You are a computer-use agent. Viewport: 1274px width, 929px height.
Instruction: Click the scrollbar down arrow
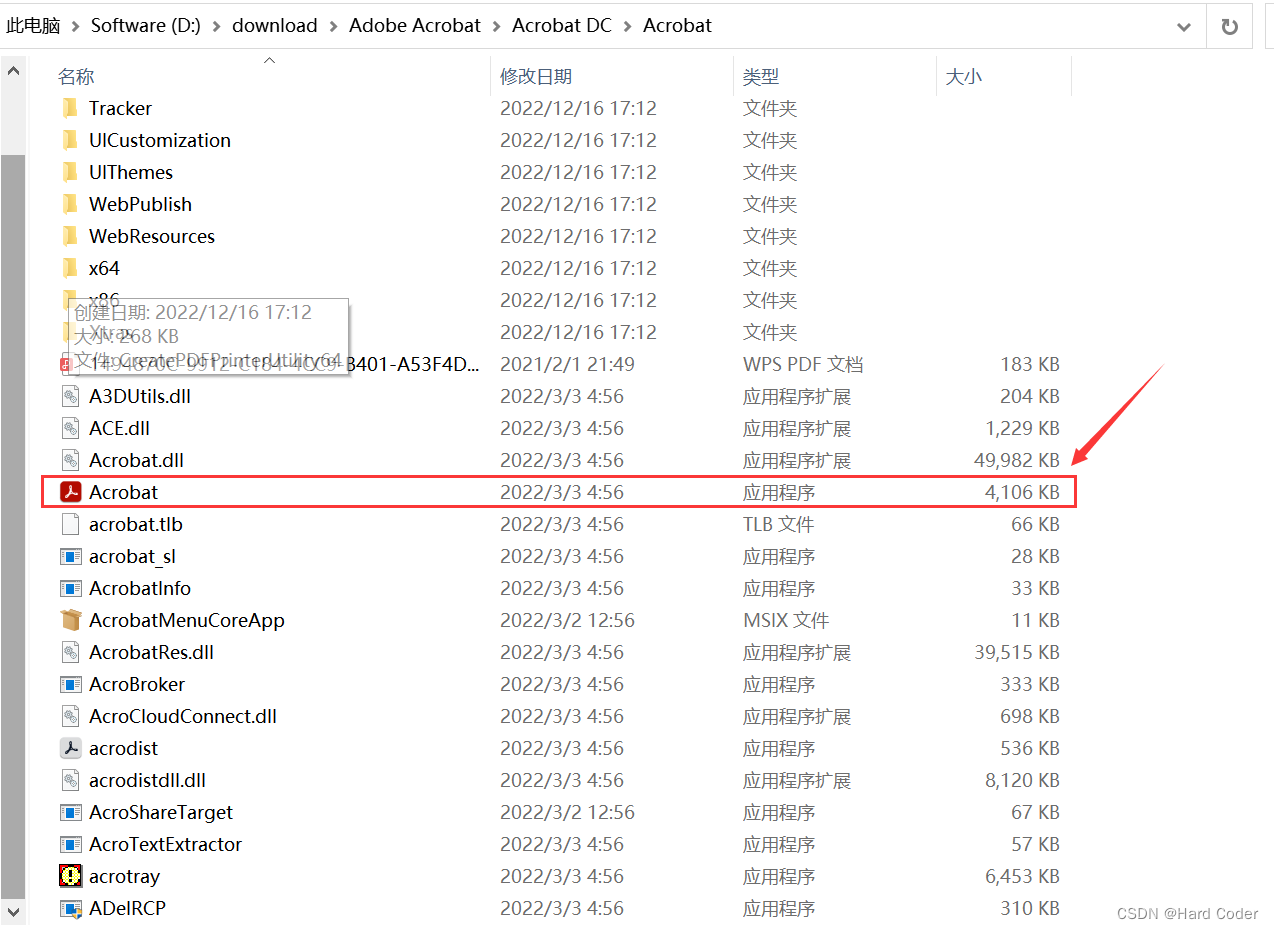(x=13, y=911)
